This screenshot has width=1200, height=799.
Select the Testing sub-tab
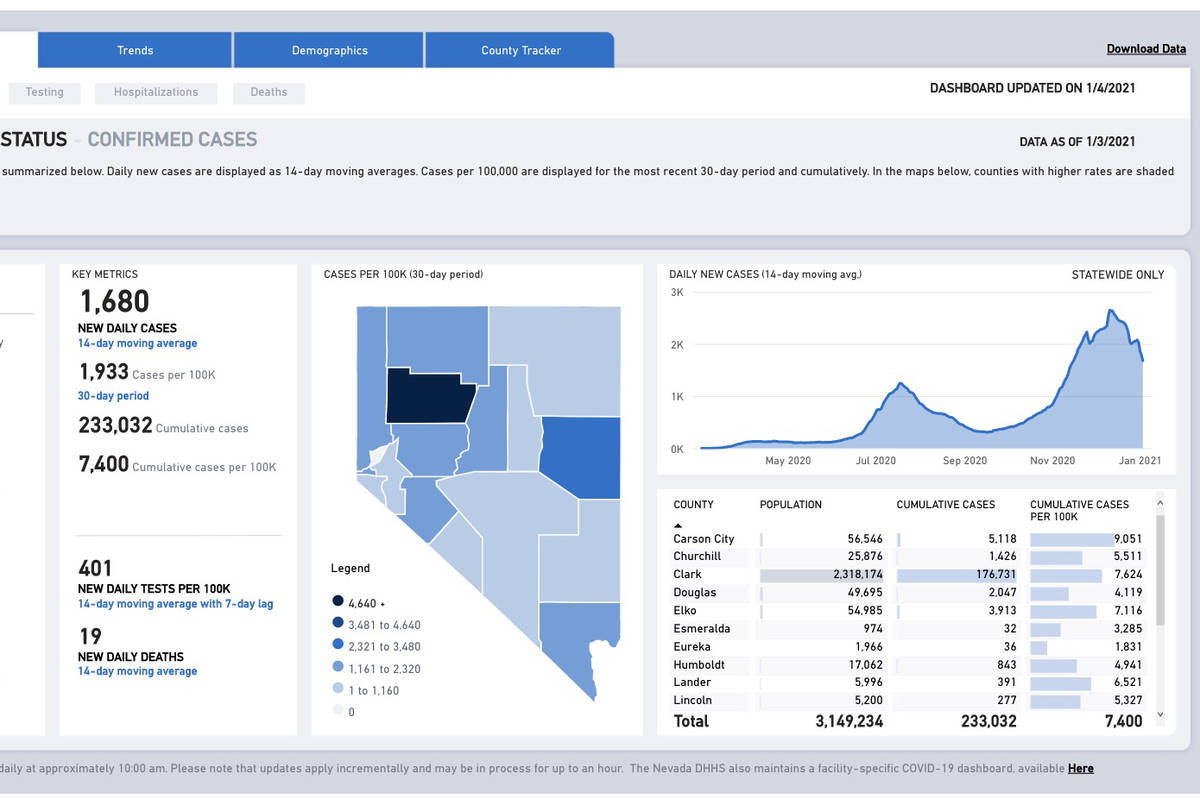click(44, 92)
